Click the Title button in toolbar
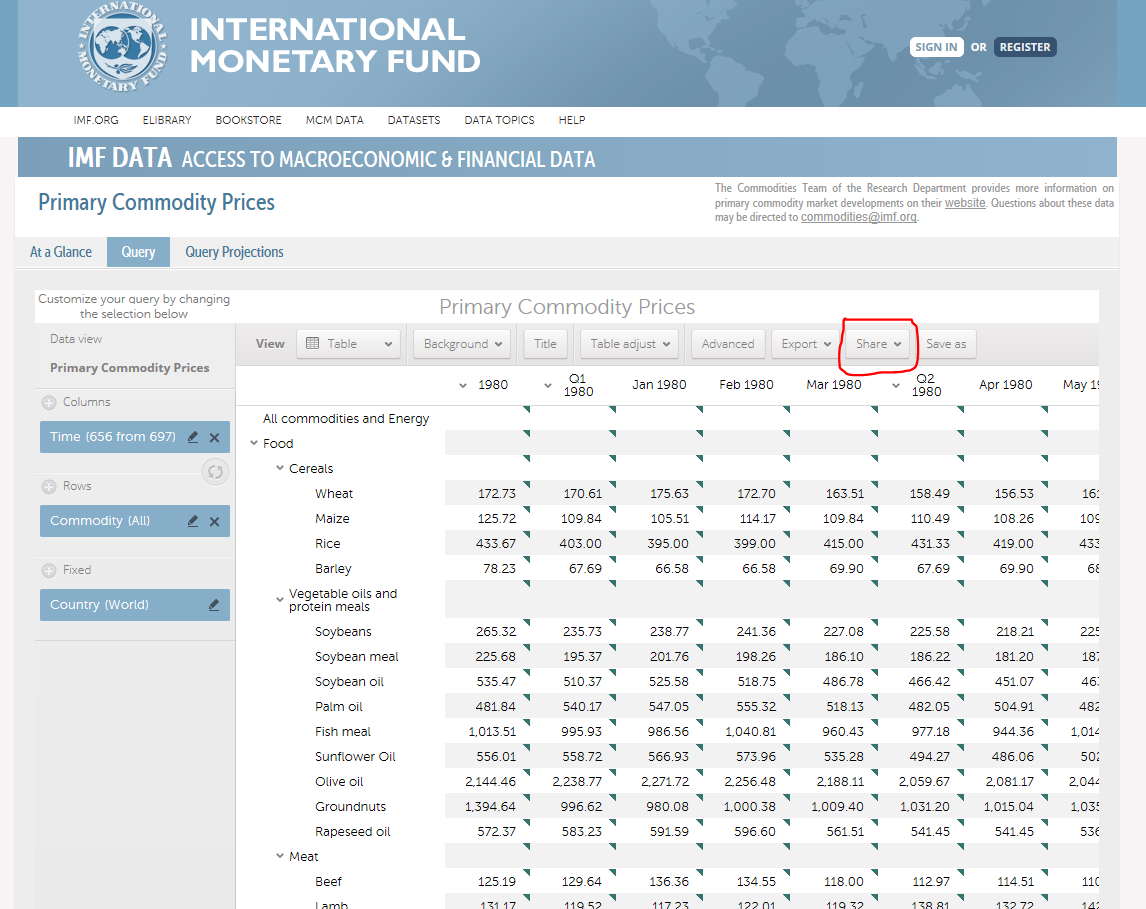 545,344
